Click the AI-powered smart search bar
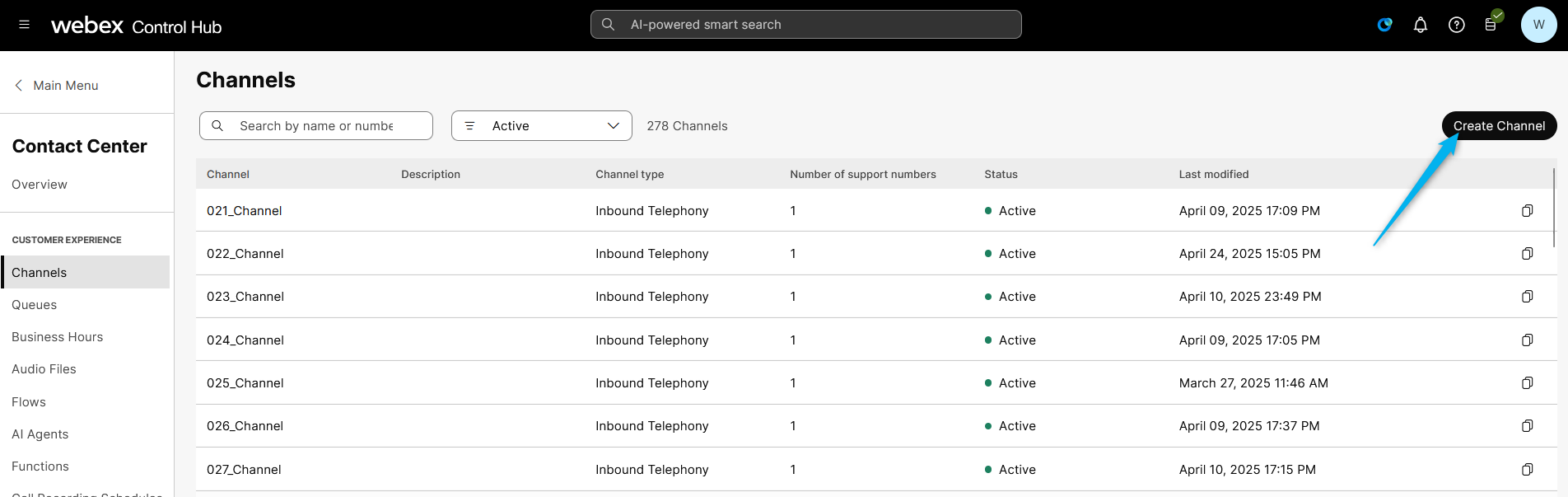 point(805,25)
